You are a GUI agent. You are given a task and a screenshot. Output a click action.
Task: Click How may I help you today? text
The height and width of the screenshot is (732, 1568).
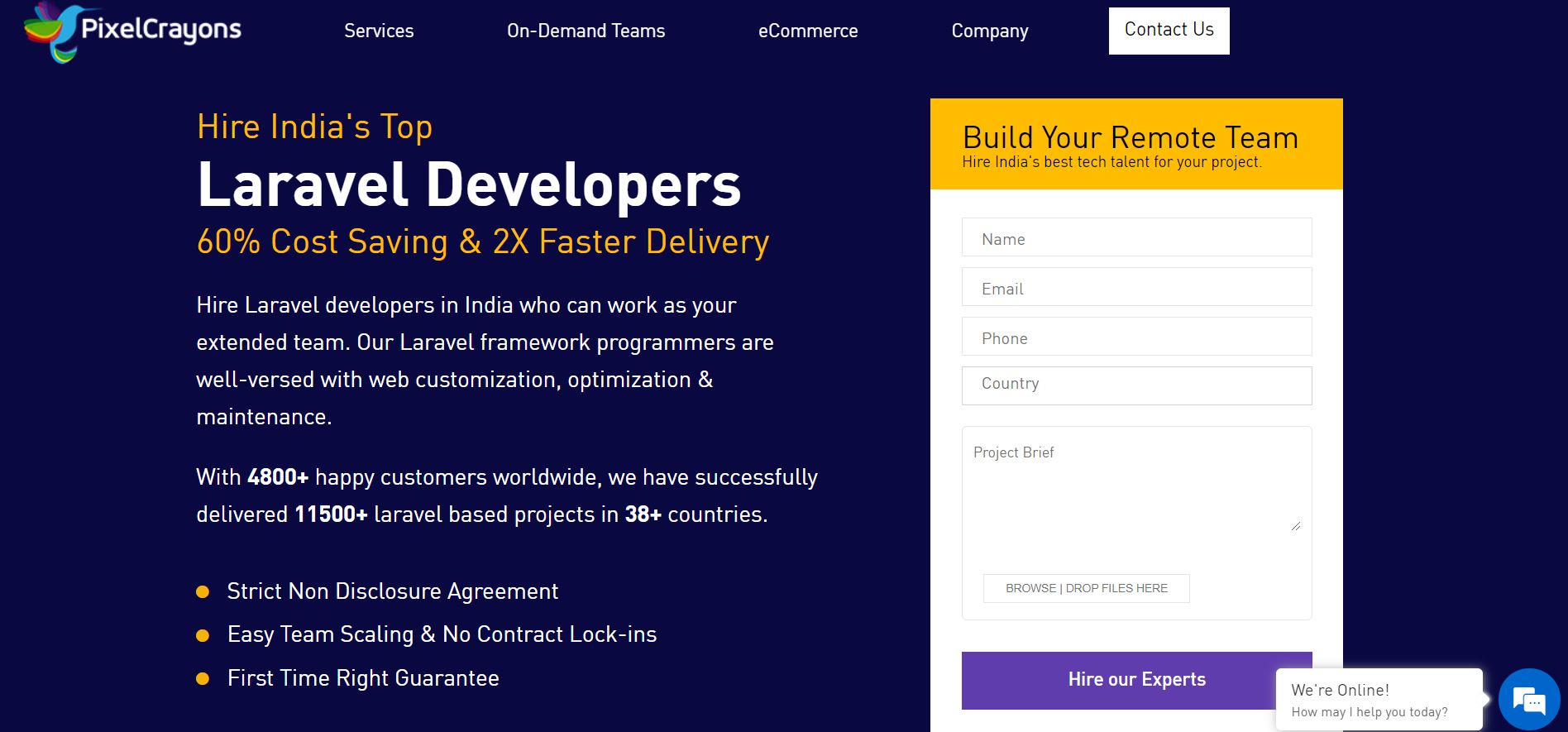[x=1370, y=712]
